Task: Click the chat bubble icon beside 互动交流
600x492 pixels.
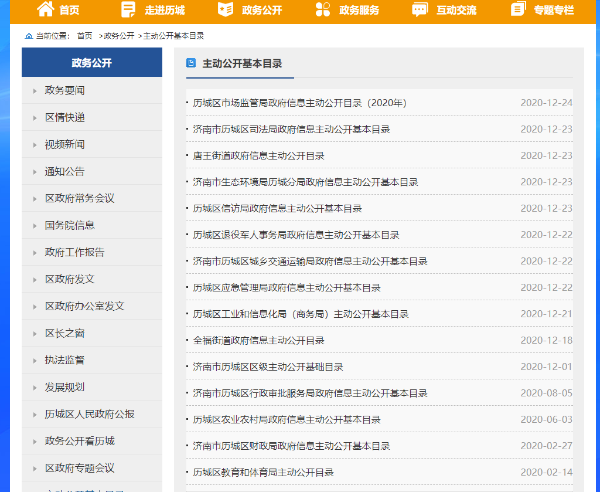Action: 420,10
